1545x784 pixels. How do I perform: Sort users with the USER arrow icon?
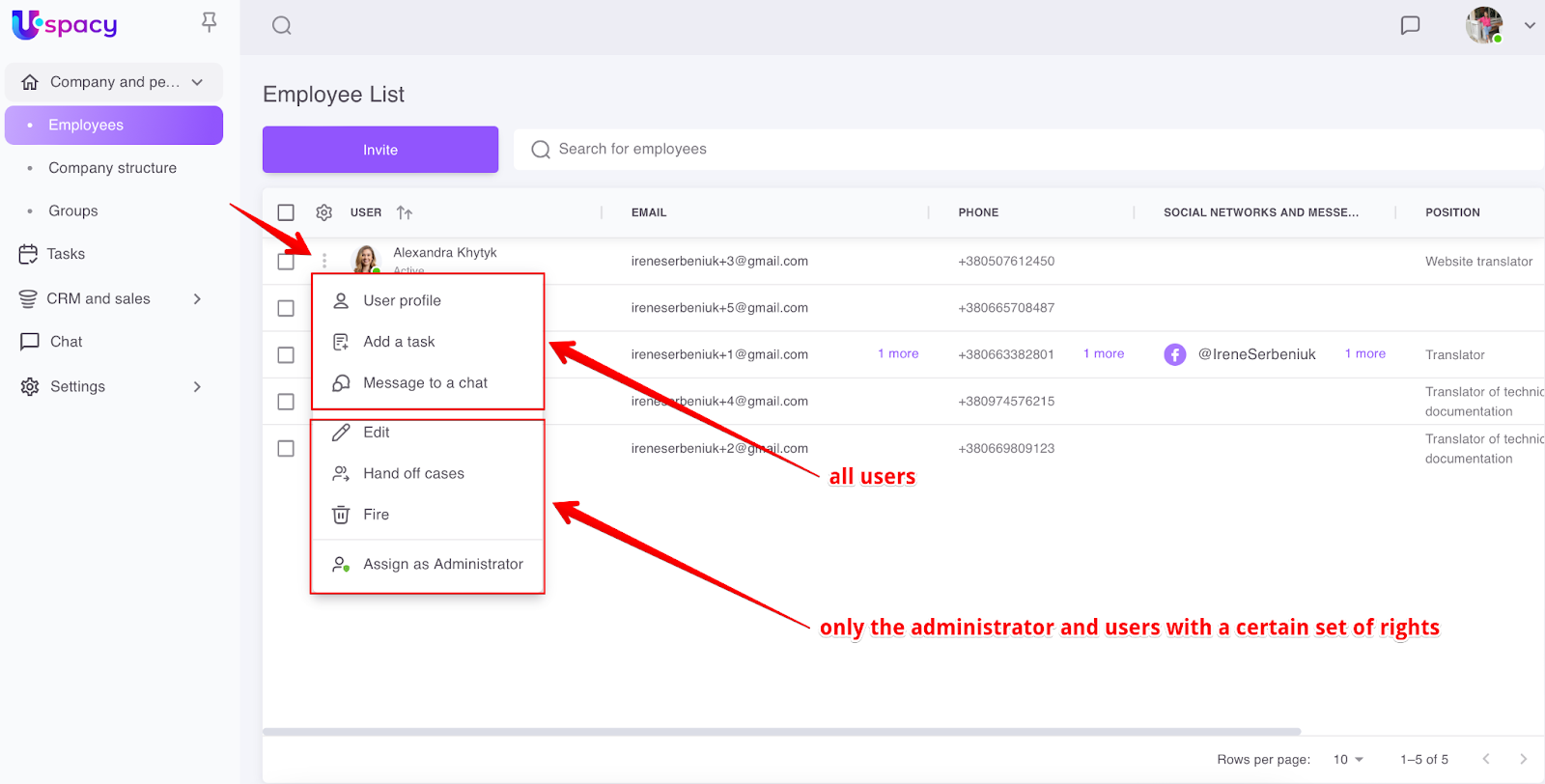(405, 212)
